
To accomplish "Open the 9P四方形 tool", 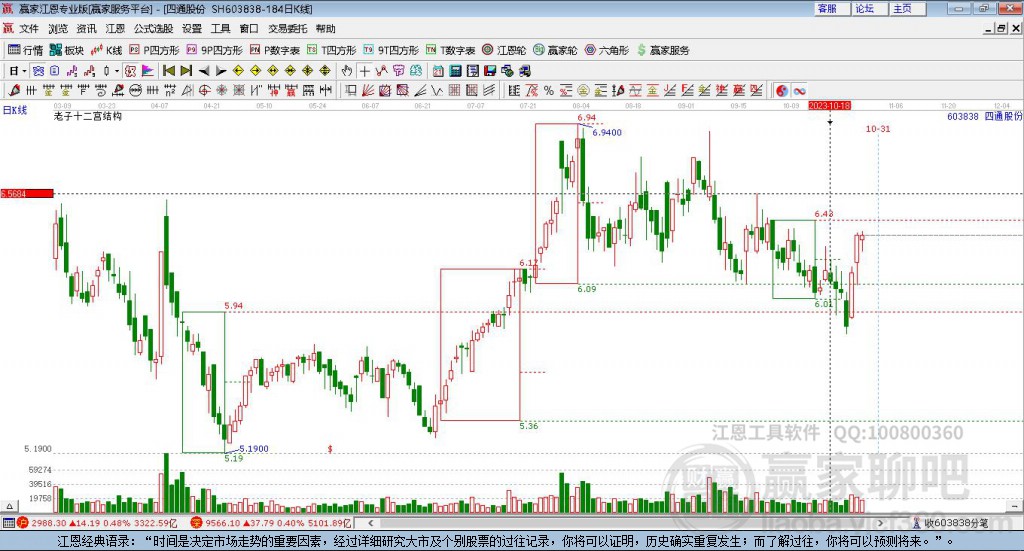I will click(x=214, y=50).
